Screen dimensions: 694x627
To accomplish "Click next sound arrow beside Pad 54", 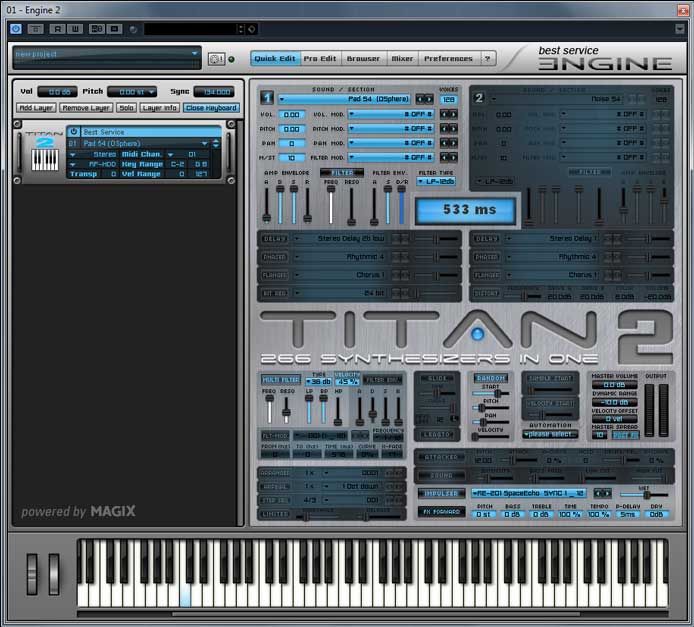I will click(428, 99).
